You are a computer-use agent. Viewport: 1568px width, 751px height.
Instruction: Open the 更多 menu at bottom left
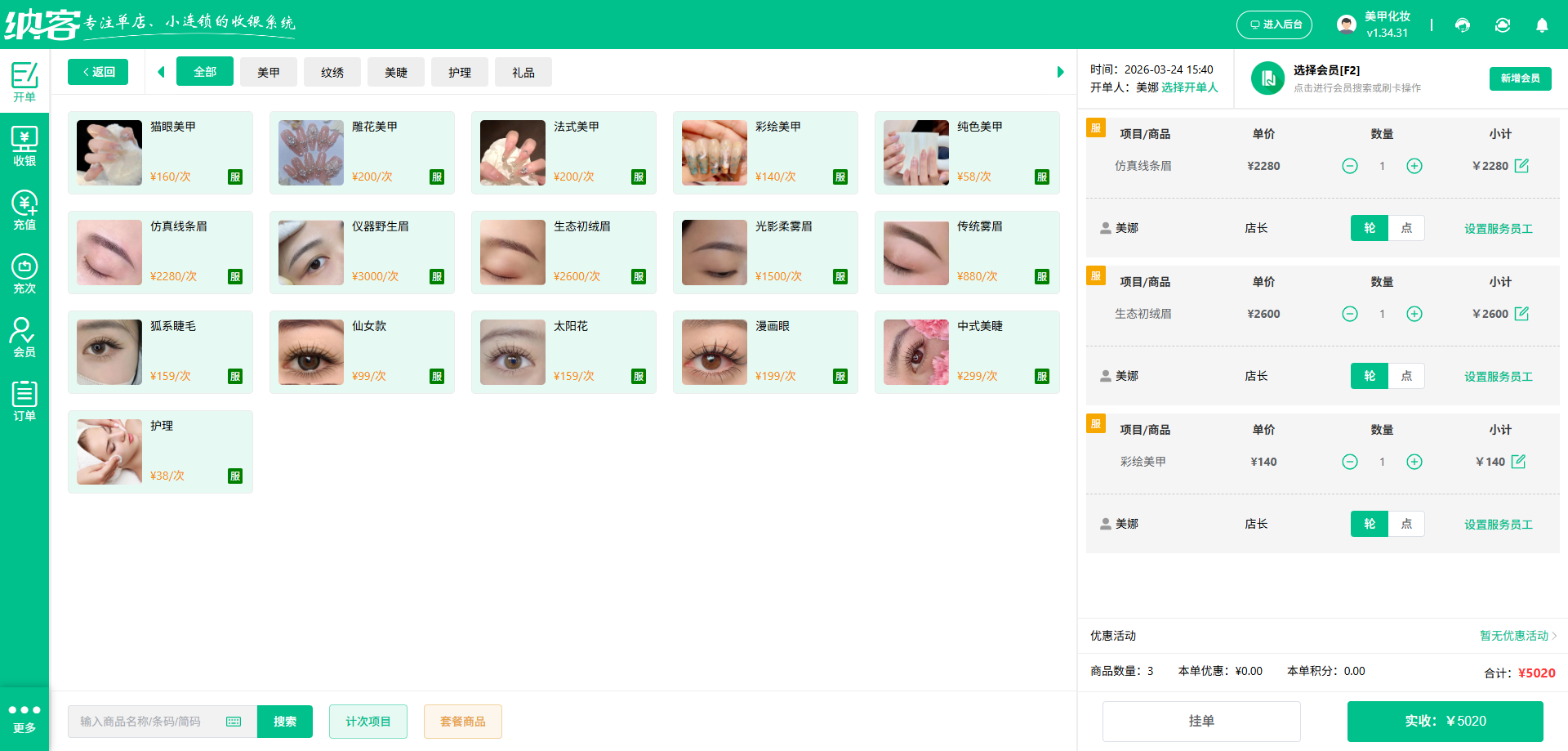tap(24, 717)
